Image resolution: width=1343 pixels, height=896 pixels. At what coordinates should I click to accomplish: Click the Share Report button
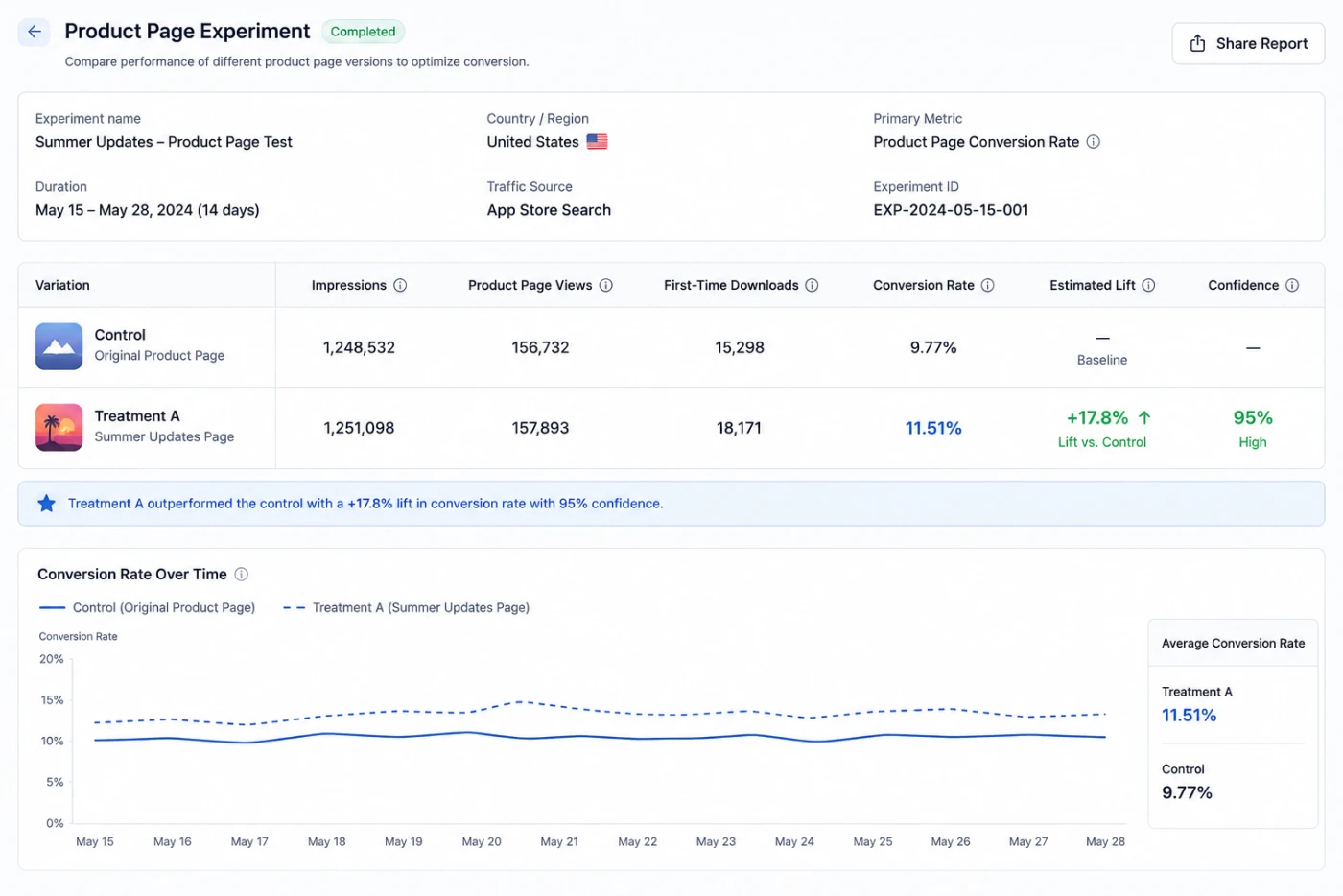point(1248,43)
